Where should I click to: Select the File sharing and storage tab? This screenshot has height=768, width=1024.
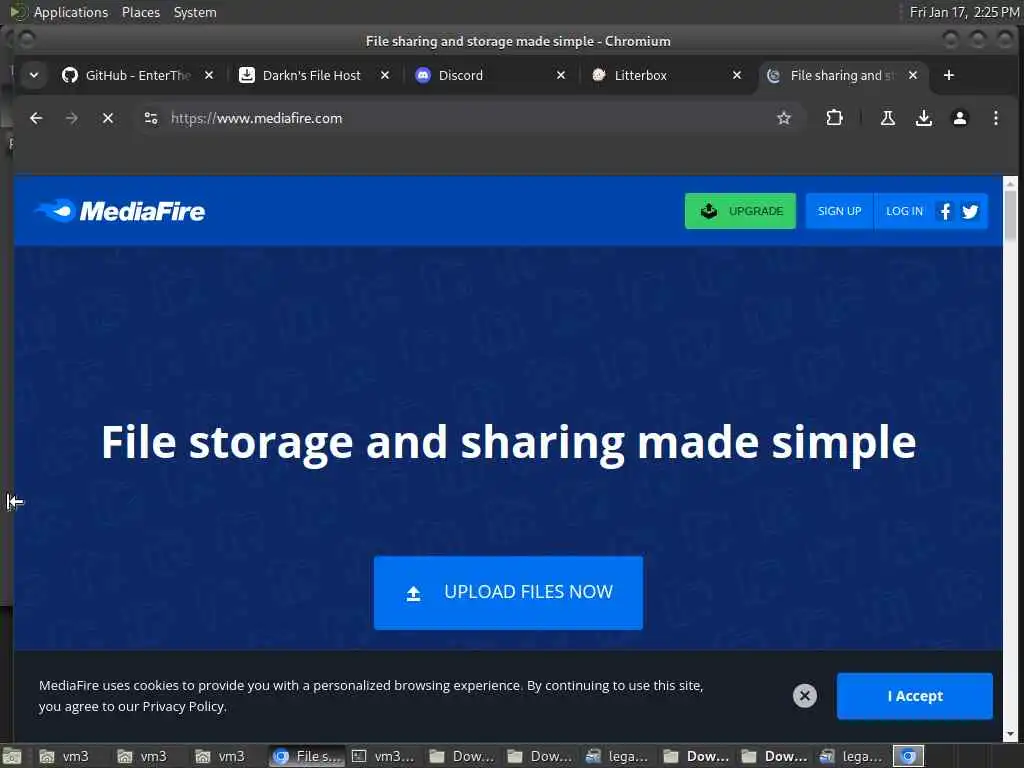click(x=841, y=75)
